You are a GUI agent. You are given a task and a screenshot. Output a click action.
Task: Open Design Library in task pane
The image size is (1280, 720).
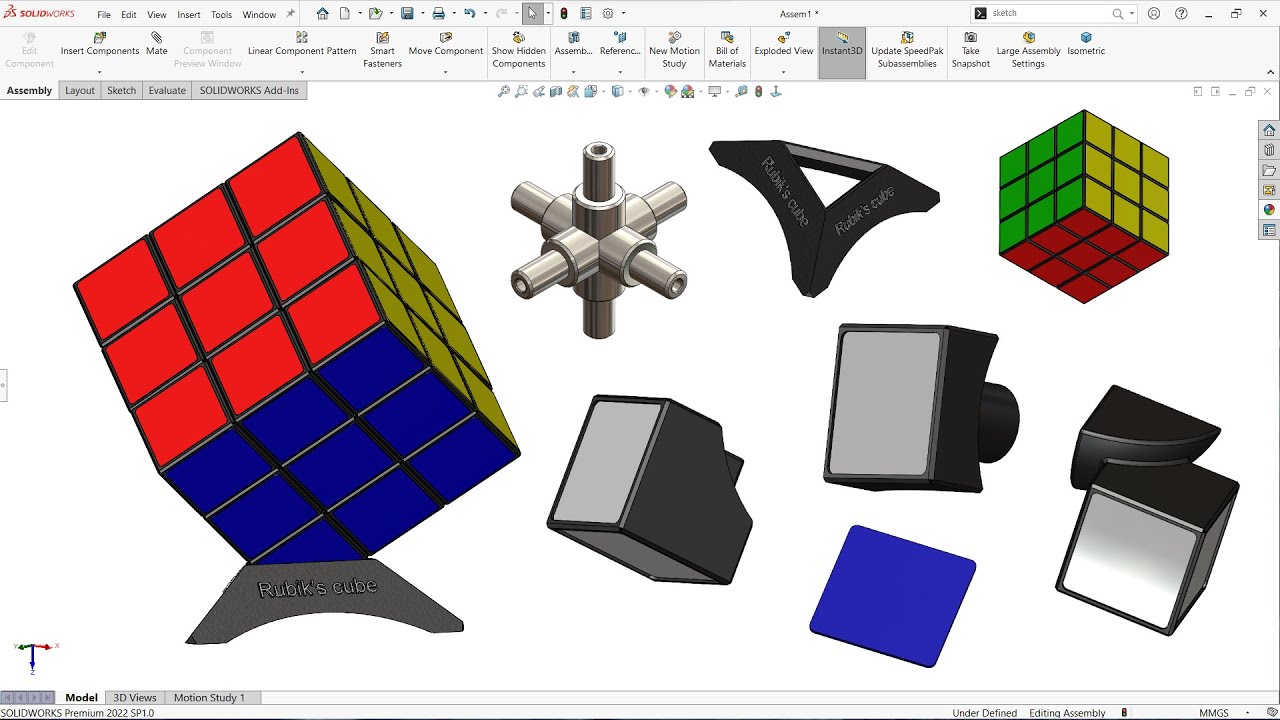[x=1269, y=150]
